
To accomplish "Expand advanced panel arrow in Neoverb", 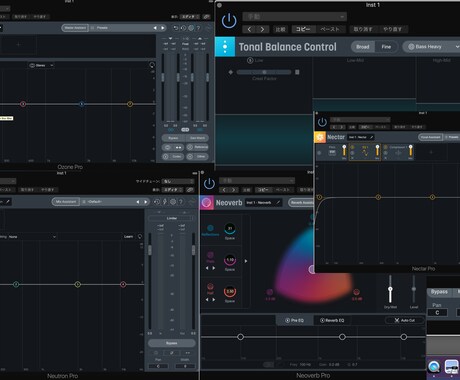I will (x=246, y=261).
